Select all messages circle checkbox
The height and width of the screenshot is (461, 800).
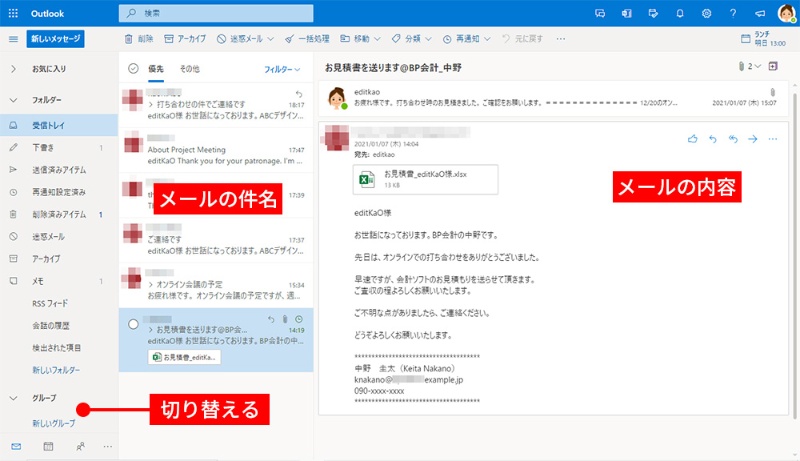point(133,68)
